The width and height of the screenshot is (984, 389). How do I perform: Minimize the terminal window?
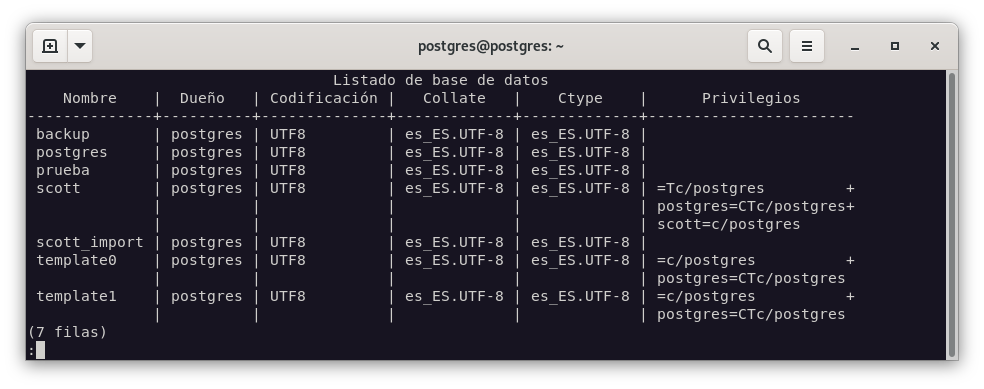pyautogui.click(x=854, y=46)
